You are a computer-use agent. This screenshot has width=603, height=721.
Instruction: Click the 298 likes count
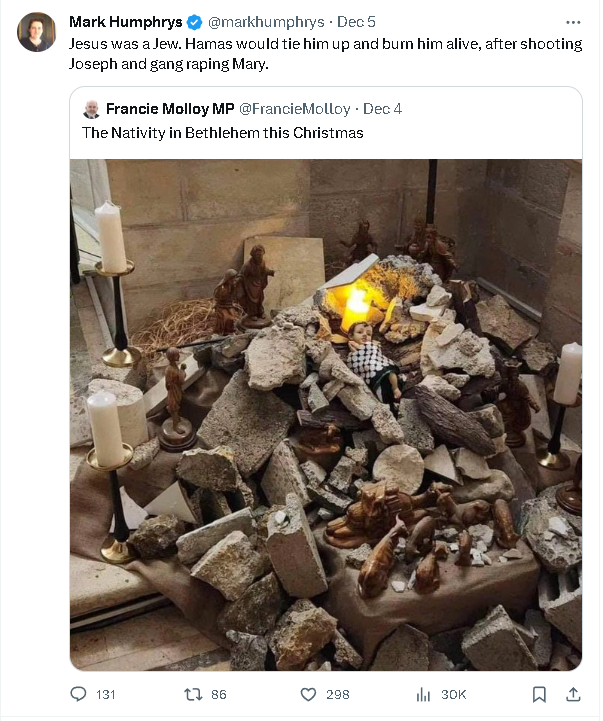(338, 695)
